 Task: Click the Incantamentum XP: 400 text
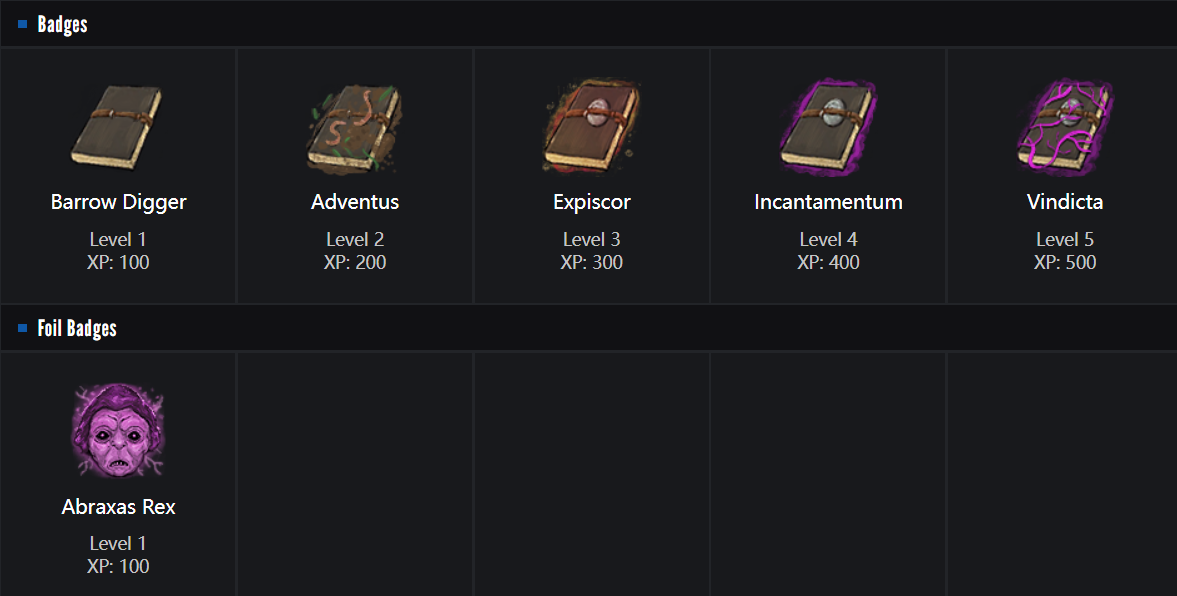point(828,263)
